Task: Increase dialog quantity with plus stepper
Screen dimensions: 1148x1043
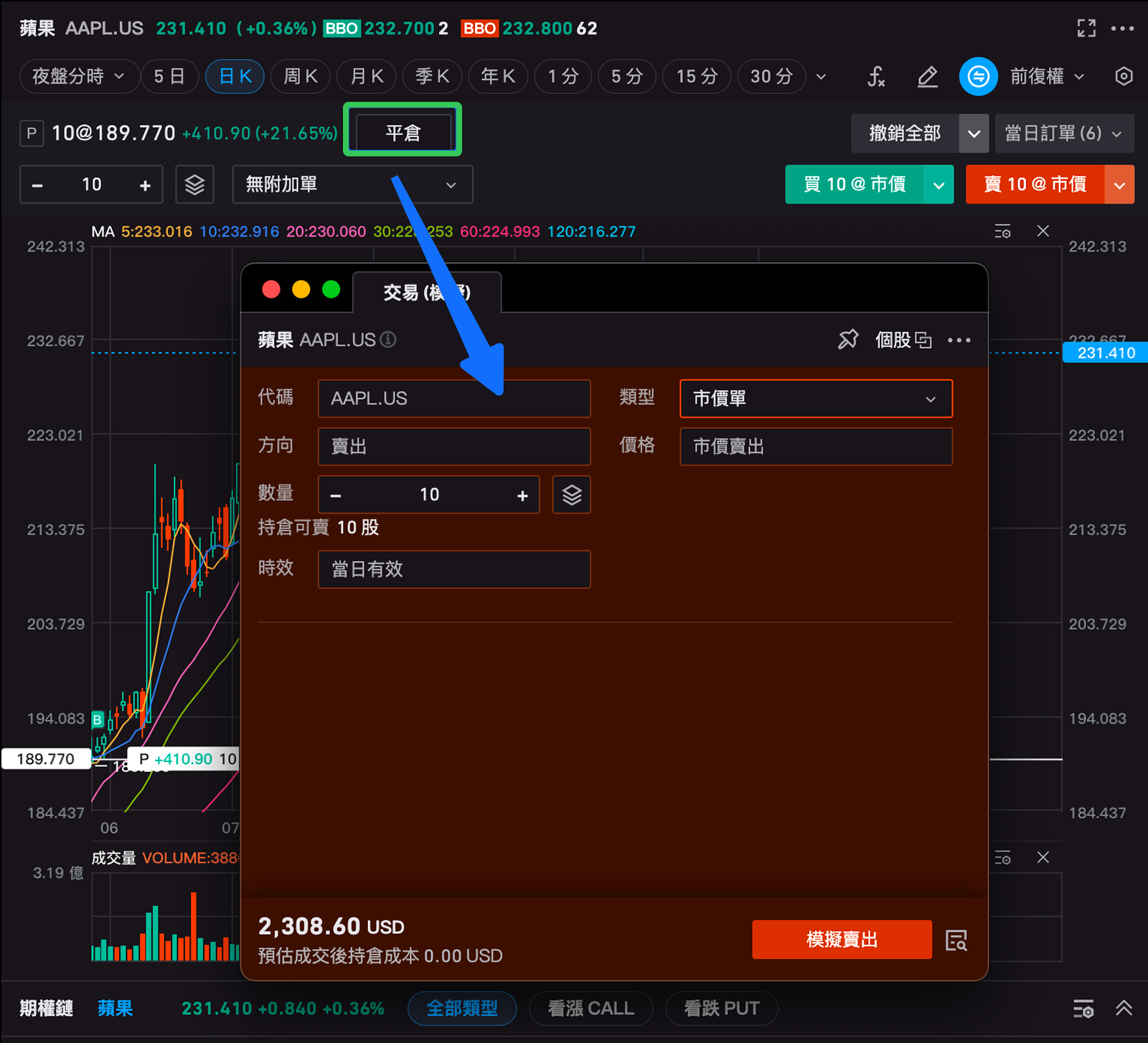Action: (522, 495)
